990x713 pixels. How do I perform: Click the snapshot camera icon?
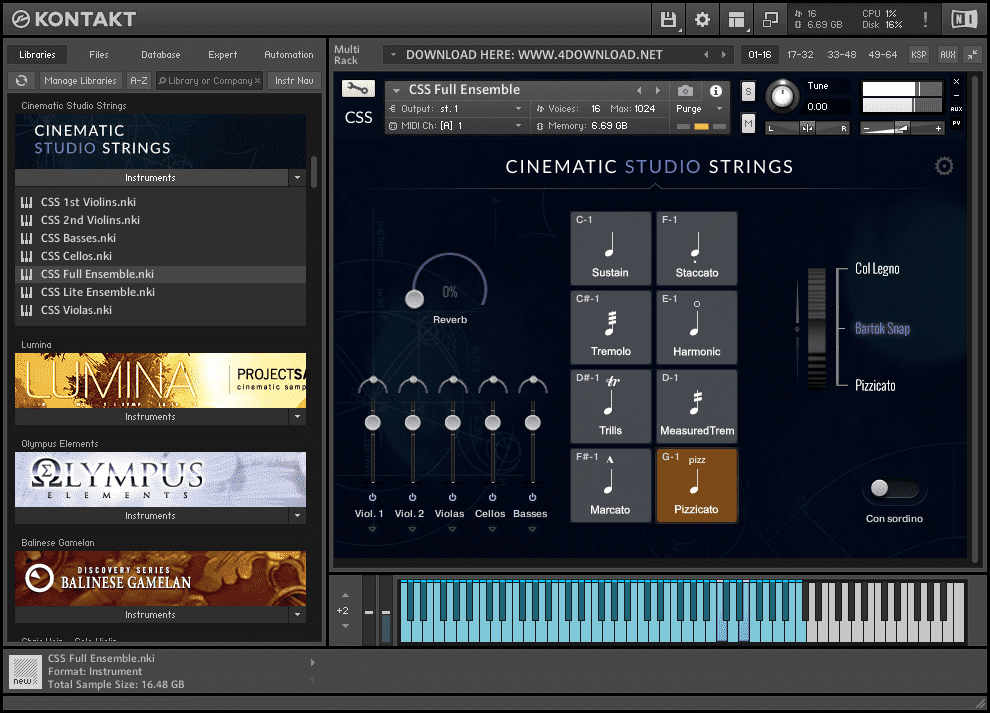point(685,91)
